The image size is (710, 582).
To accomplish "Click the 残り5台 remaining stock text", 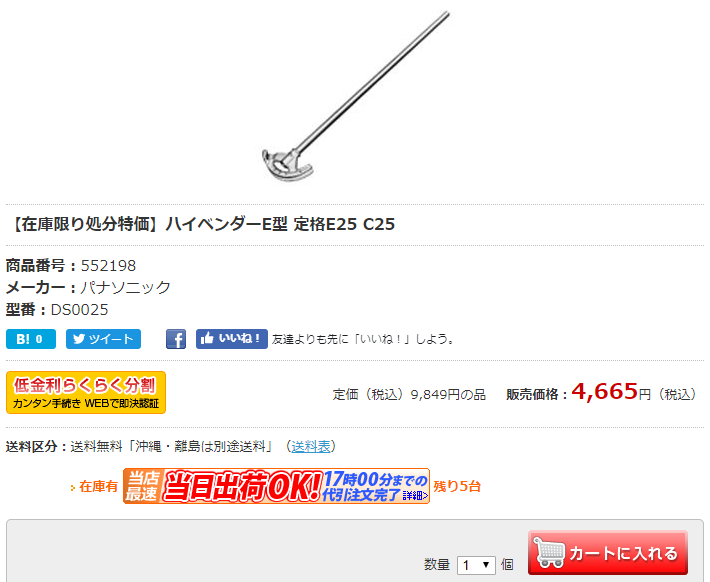I will click(457, 486).
